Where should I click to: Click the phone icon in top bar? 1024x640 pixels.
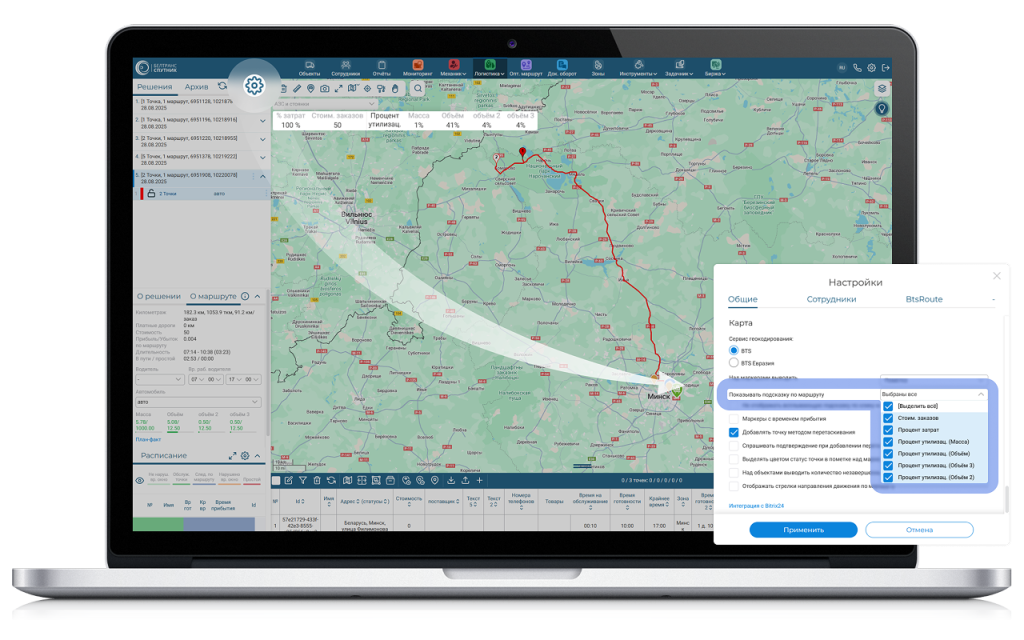(x=857, y=68)
